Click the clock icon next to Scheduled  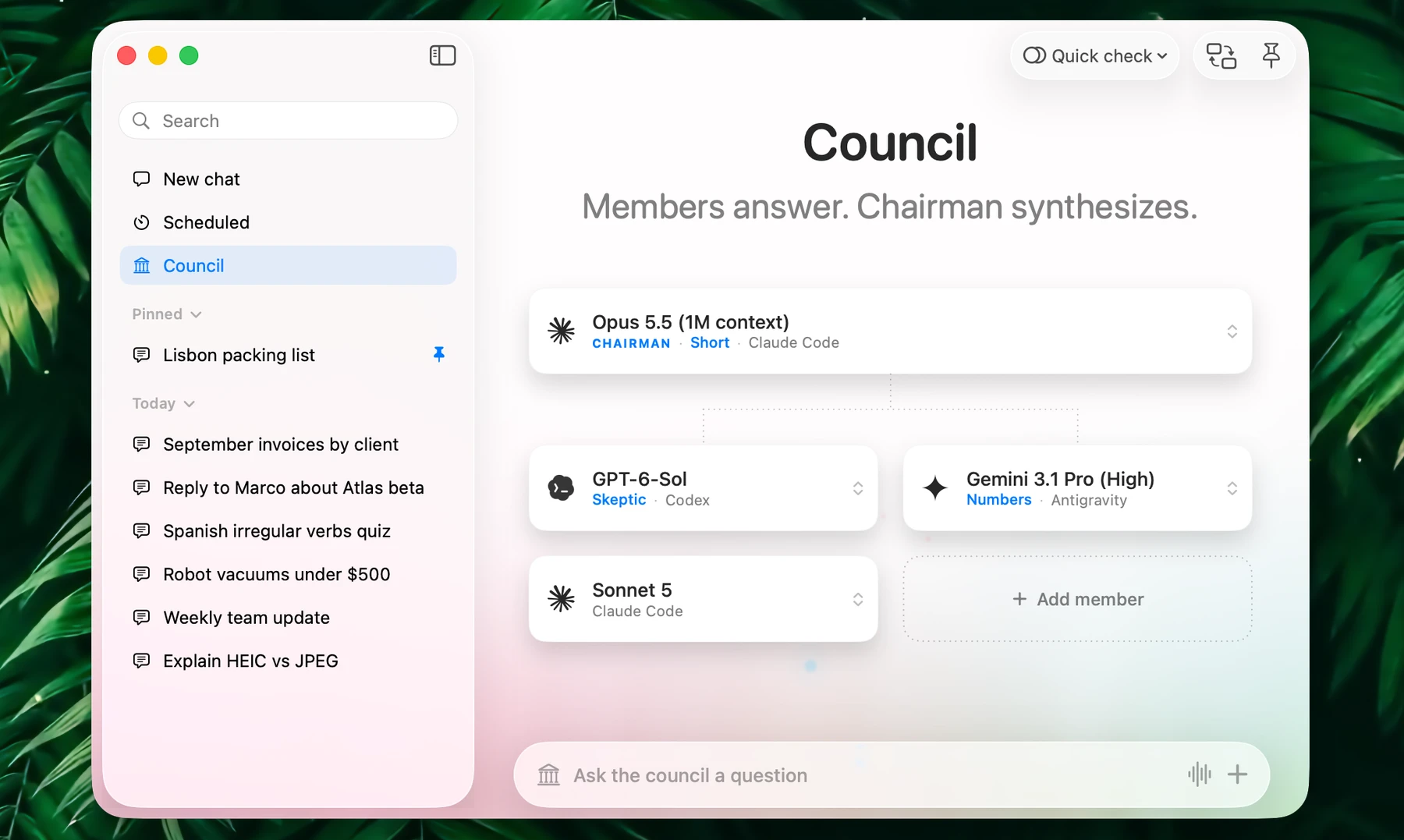[141, 222]
